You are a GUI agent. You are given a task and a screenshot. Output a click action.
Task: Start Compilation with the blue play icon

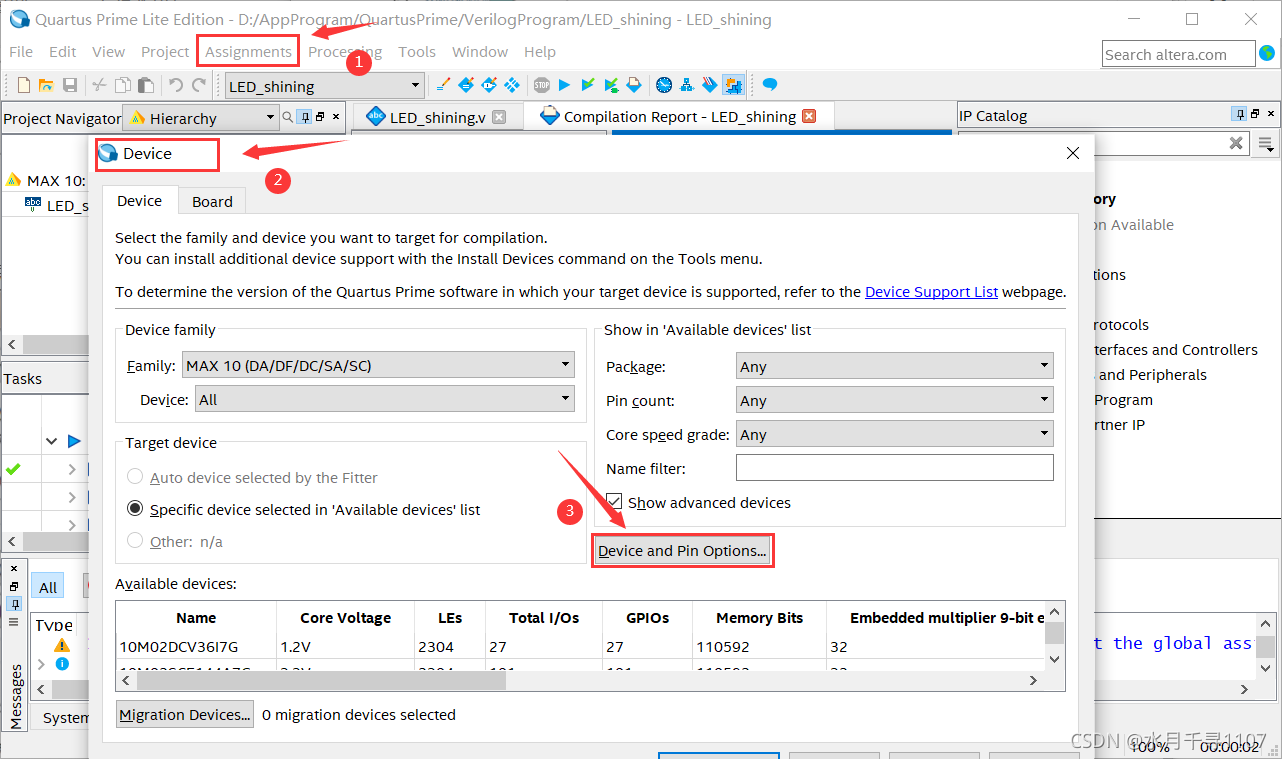pos(564,85)
